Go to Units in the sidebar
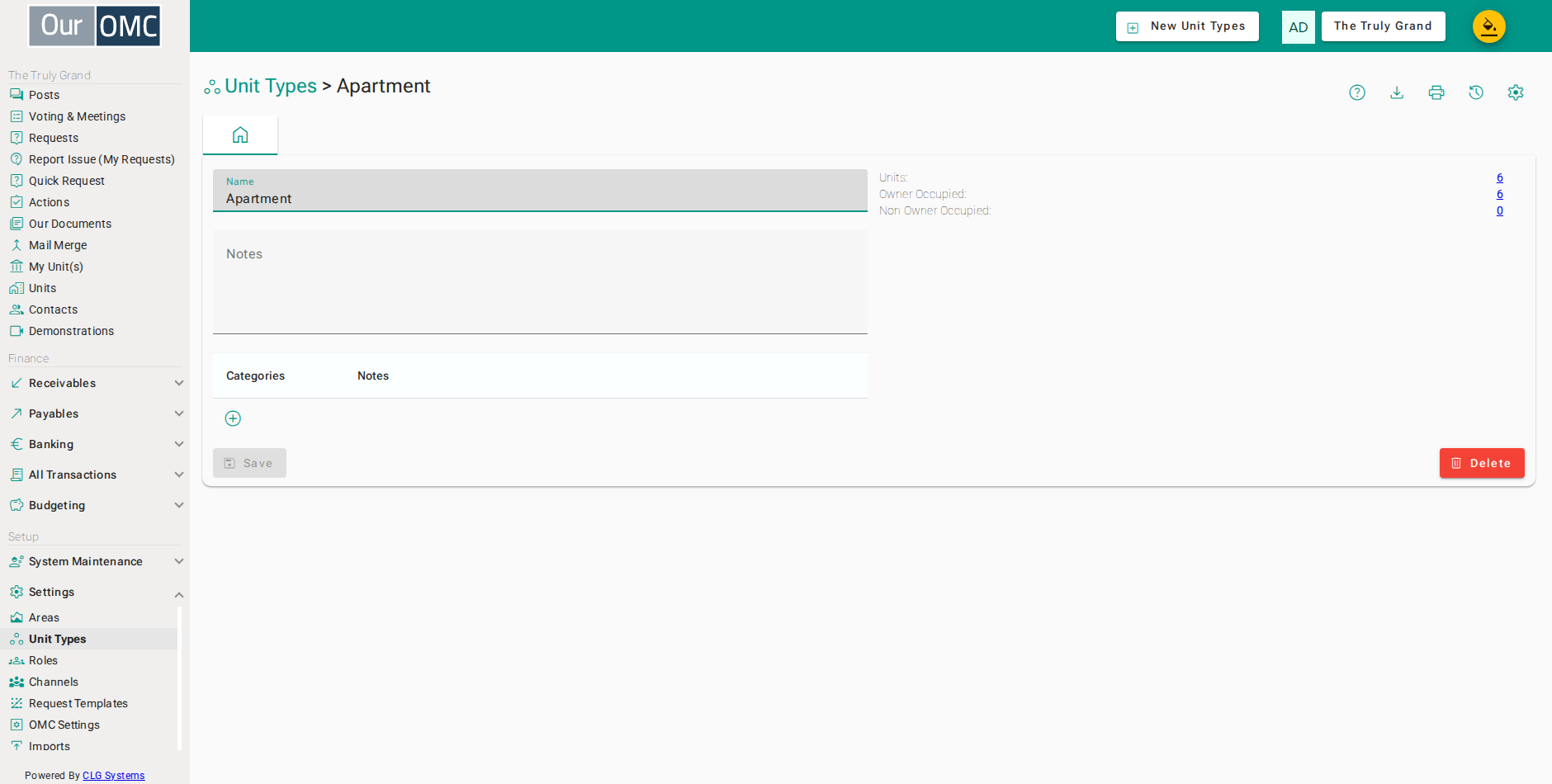Image resolution: width=1552 pixels, height=784 pixels. (43, 288)
